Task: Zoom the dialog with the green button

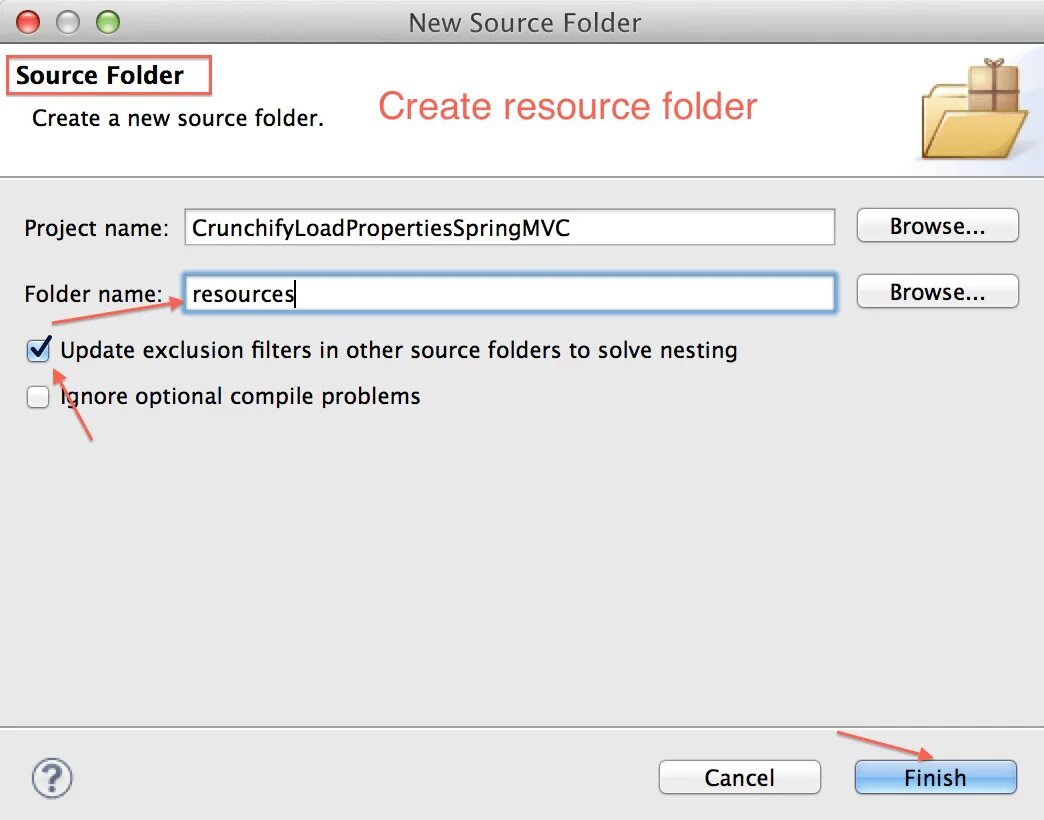Action: tap(107, 22)
